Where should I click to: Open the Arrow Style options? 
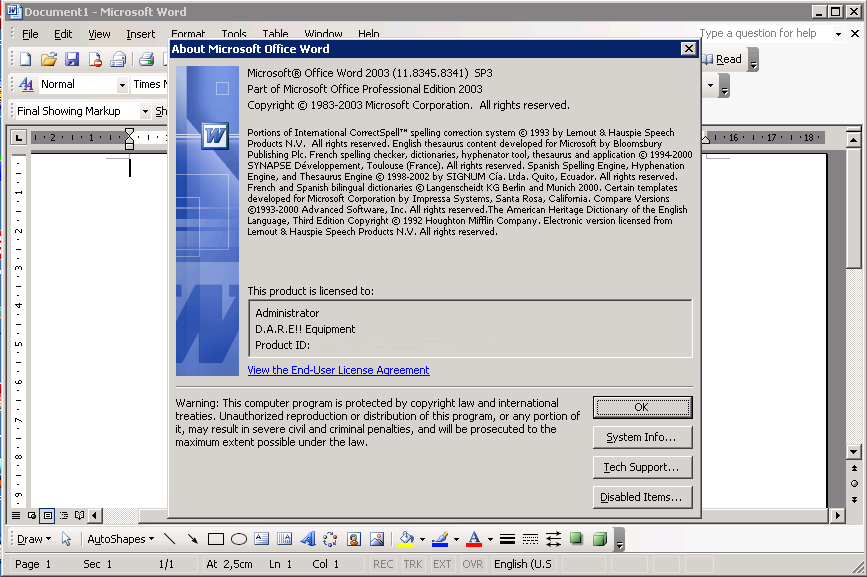coord(553,539)
